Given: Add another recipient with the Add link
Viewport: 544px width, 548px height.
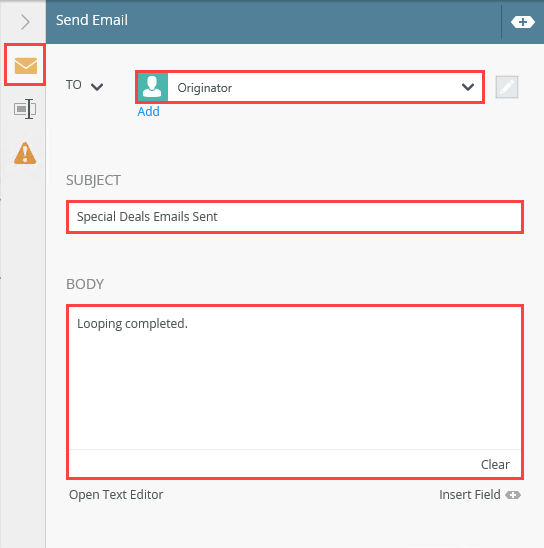Looking at the screenshot, I should click(148, 111).
